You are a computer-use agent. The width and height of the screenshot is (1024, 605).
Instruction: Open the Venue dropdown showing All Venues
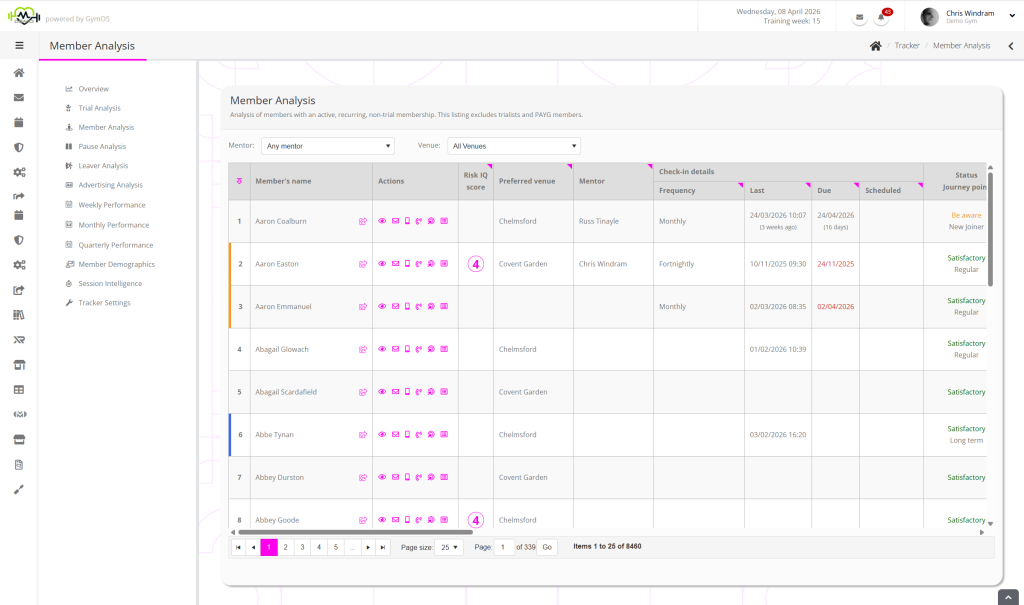pos(513,146)
